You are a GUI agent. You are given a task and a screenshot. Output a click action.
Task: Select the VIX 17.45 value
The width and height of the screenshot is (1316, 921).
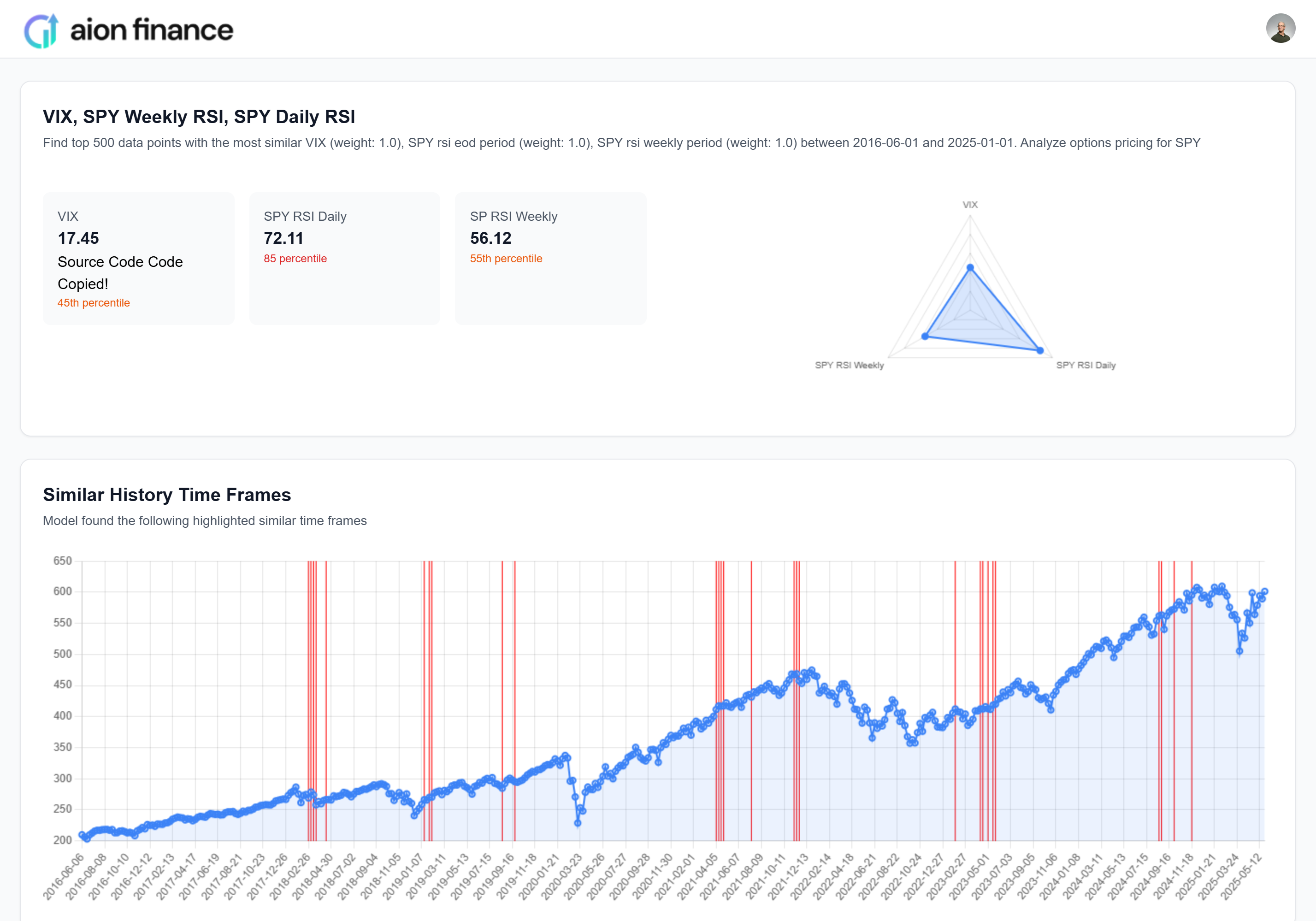point(78,238)
